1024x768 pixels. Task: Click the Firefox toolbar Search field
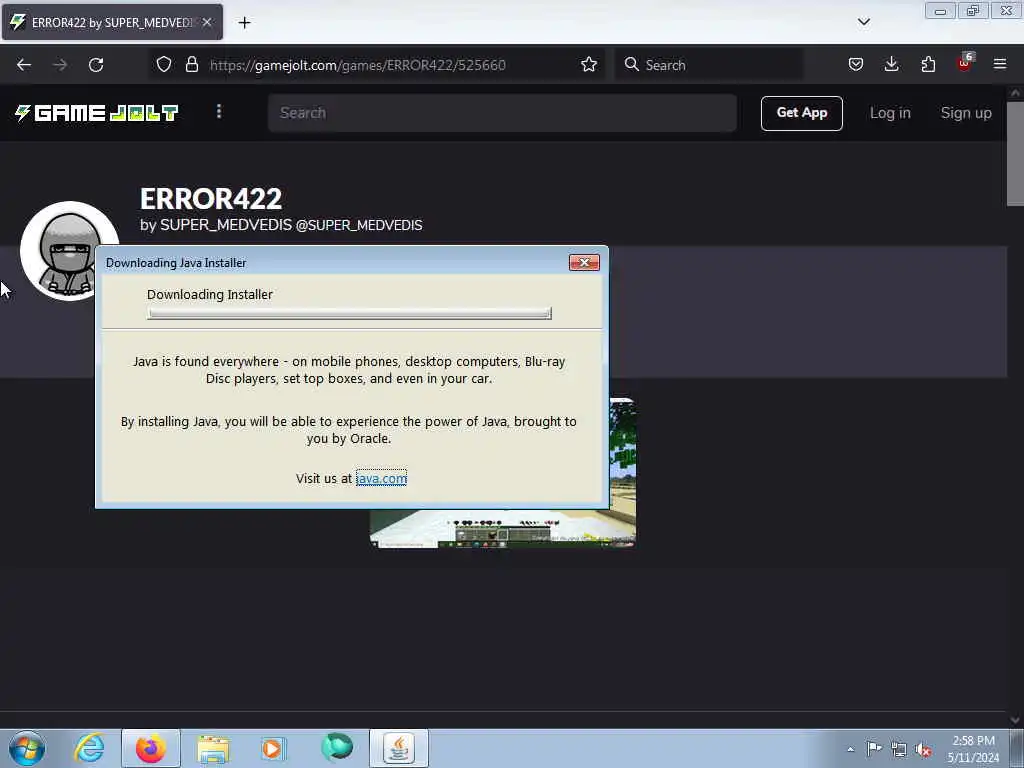pos(709,65)
